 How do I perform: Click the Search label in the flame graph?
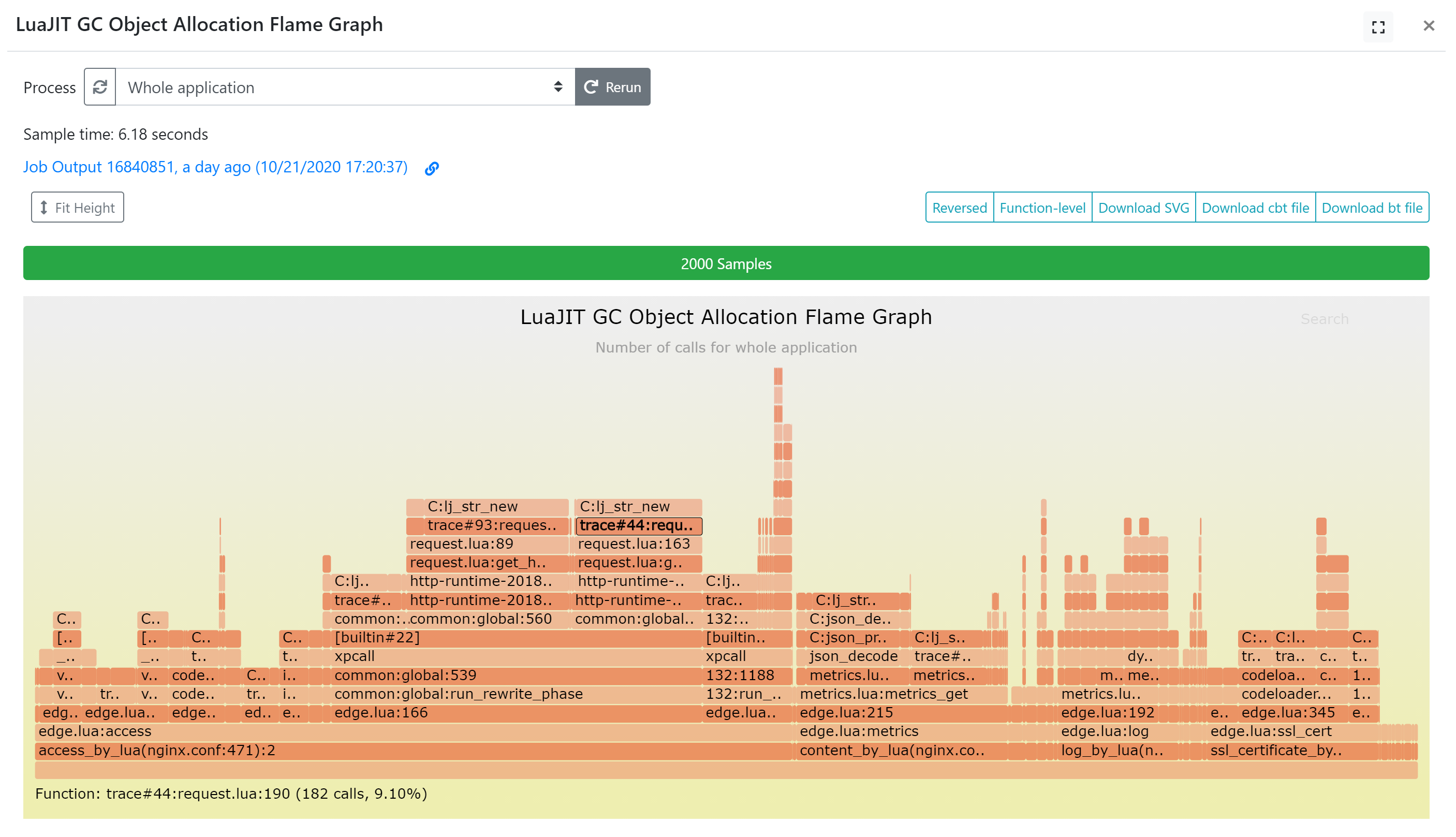pos(1325,319)
